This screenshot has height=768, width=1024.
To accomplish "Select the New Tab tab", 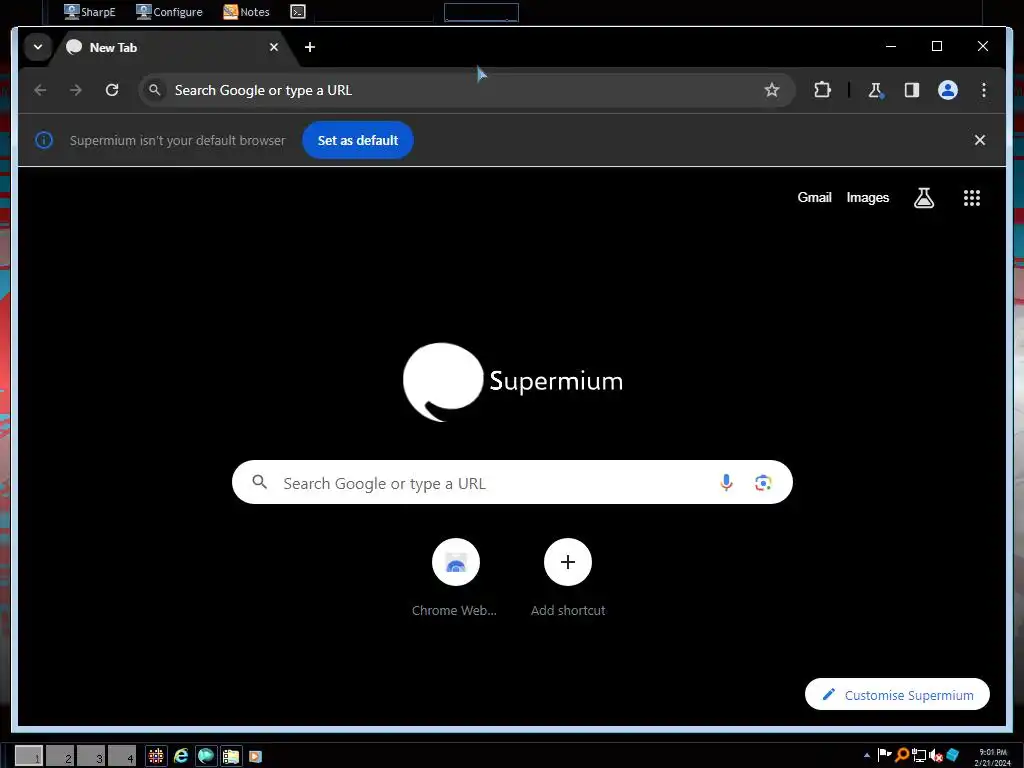I will (172, 47).
